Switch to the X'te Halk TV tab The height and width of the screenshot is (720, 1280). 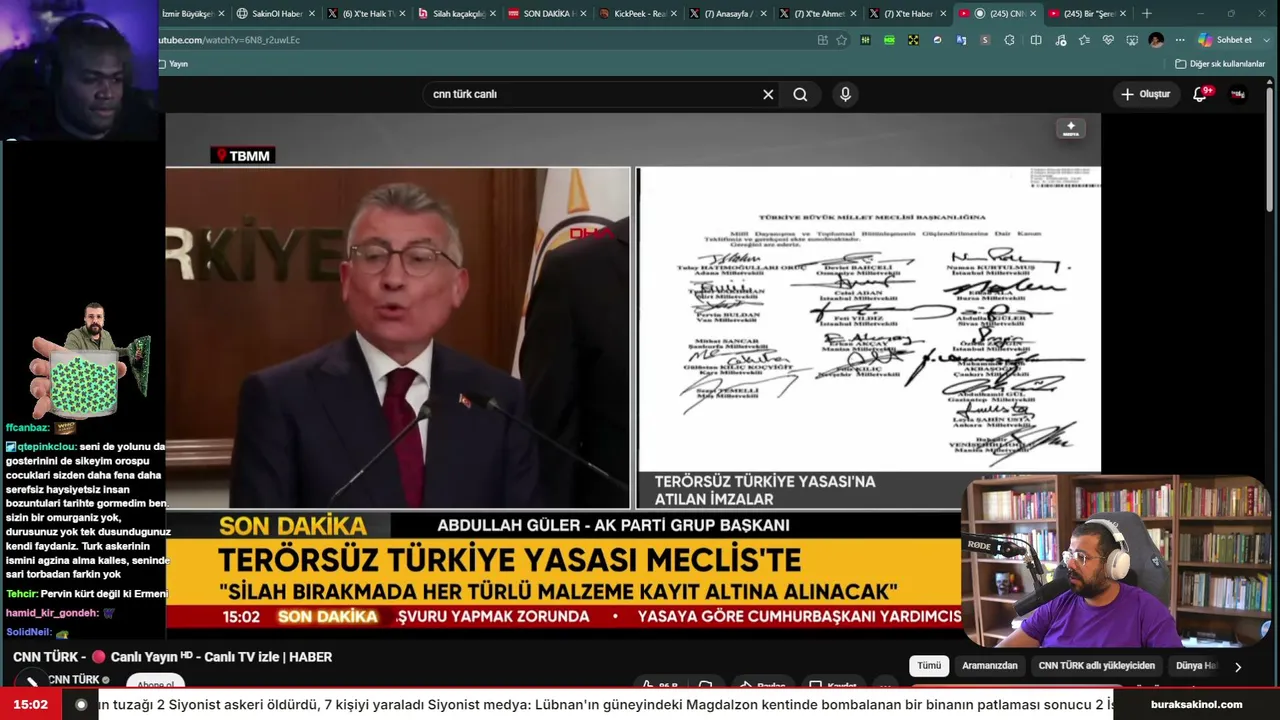coord(364,14)
